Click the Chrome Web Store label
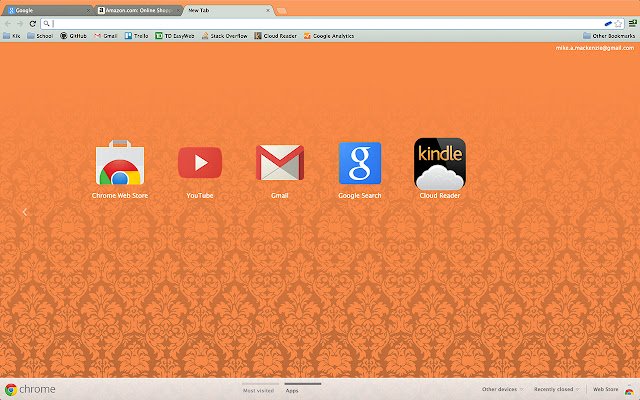 tap(120, 196)
